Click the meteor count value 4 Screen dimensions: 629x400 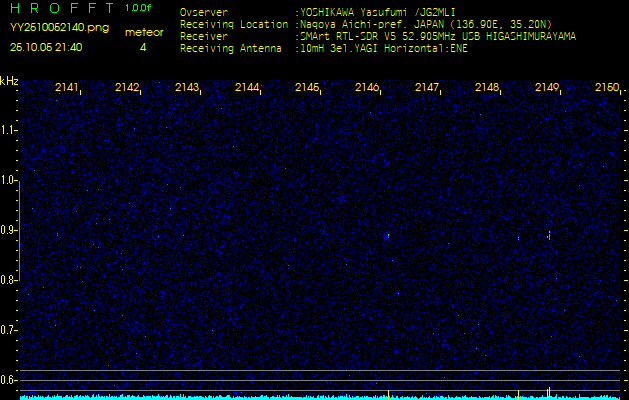point(143,47)
